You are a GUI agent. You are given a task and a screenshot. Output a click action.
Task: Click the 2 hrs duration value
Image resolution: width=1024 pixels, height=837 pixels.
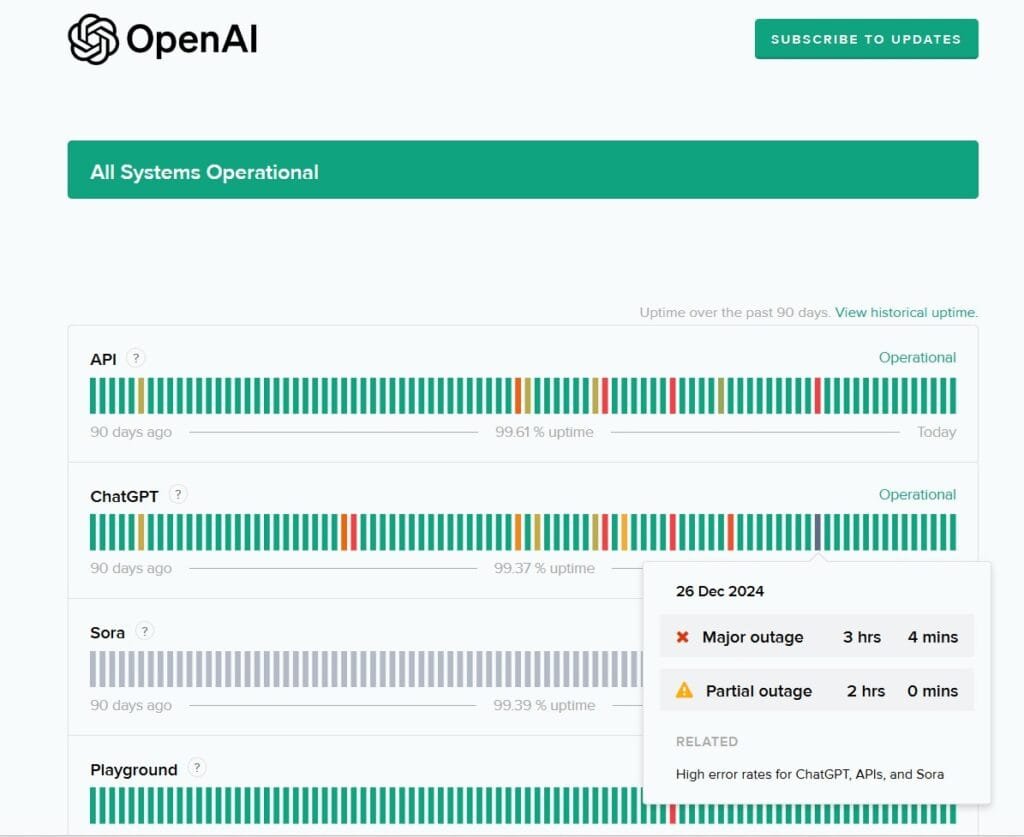[x=865, y=691]
